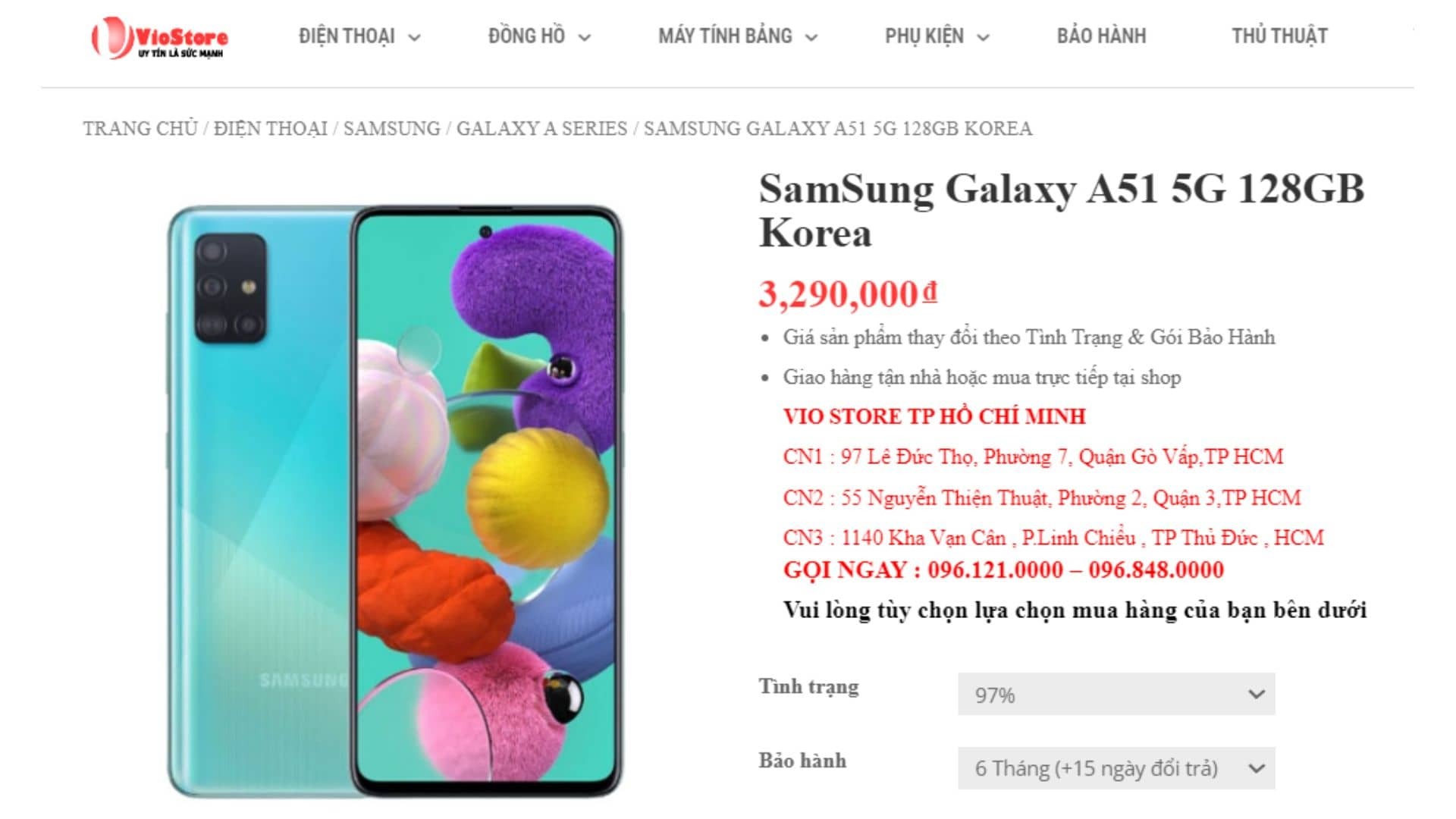Click the Galaxy A51 product image
Screen dimensions: 1456x819
tap(394, 500)
